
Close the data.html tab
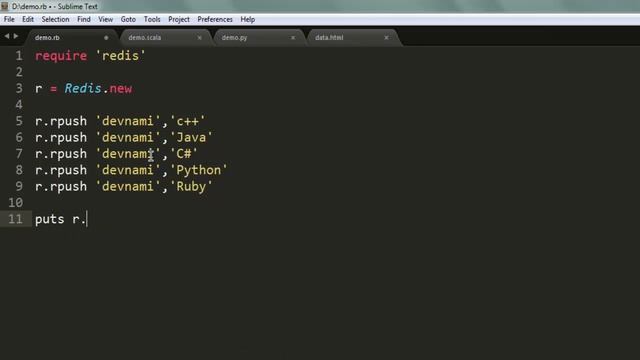click(x=386, y=38)
